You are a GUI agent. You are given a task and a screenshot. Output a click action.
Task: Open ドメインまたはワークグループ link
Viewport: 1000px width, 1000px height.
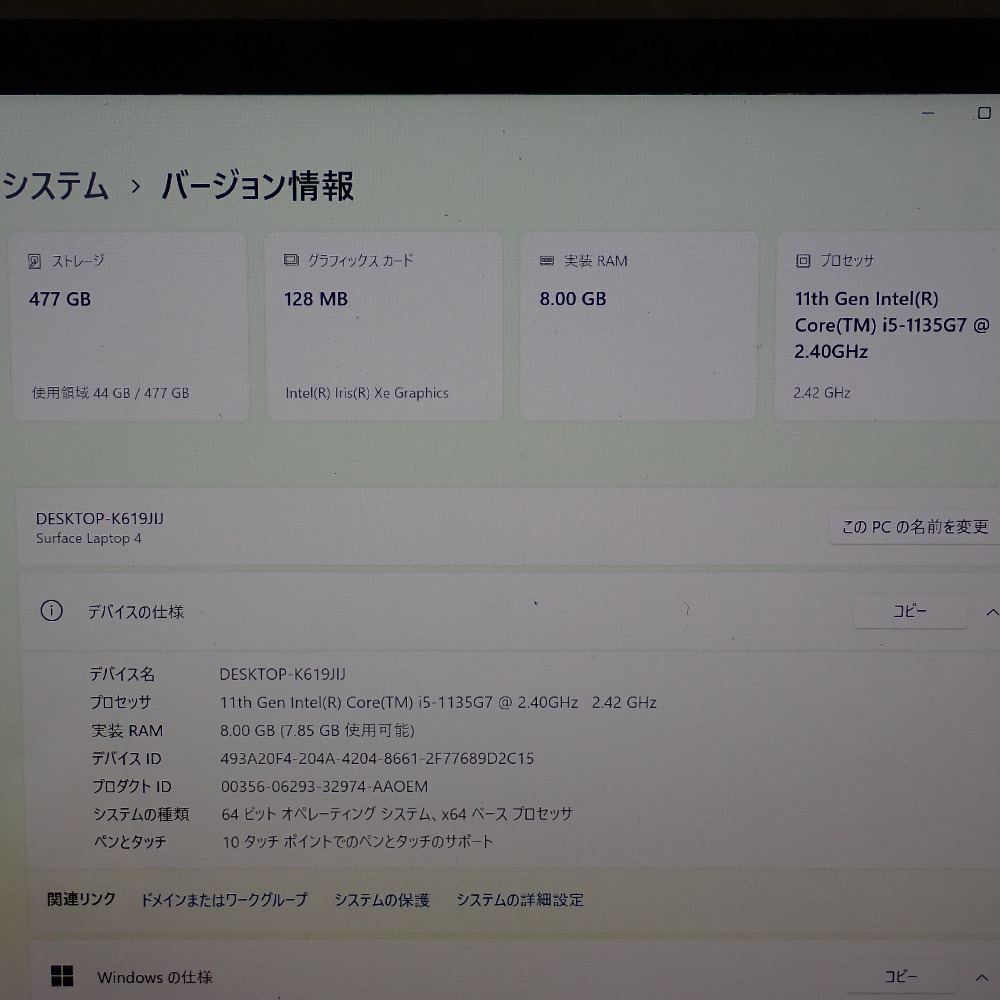click(x=223, y=900)
